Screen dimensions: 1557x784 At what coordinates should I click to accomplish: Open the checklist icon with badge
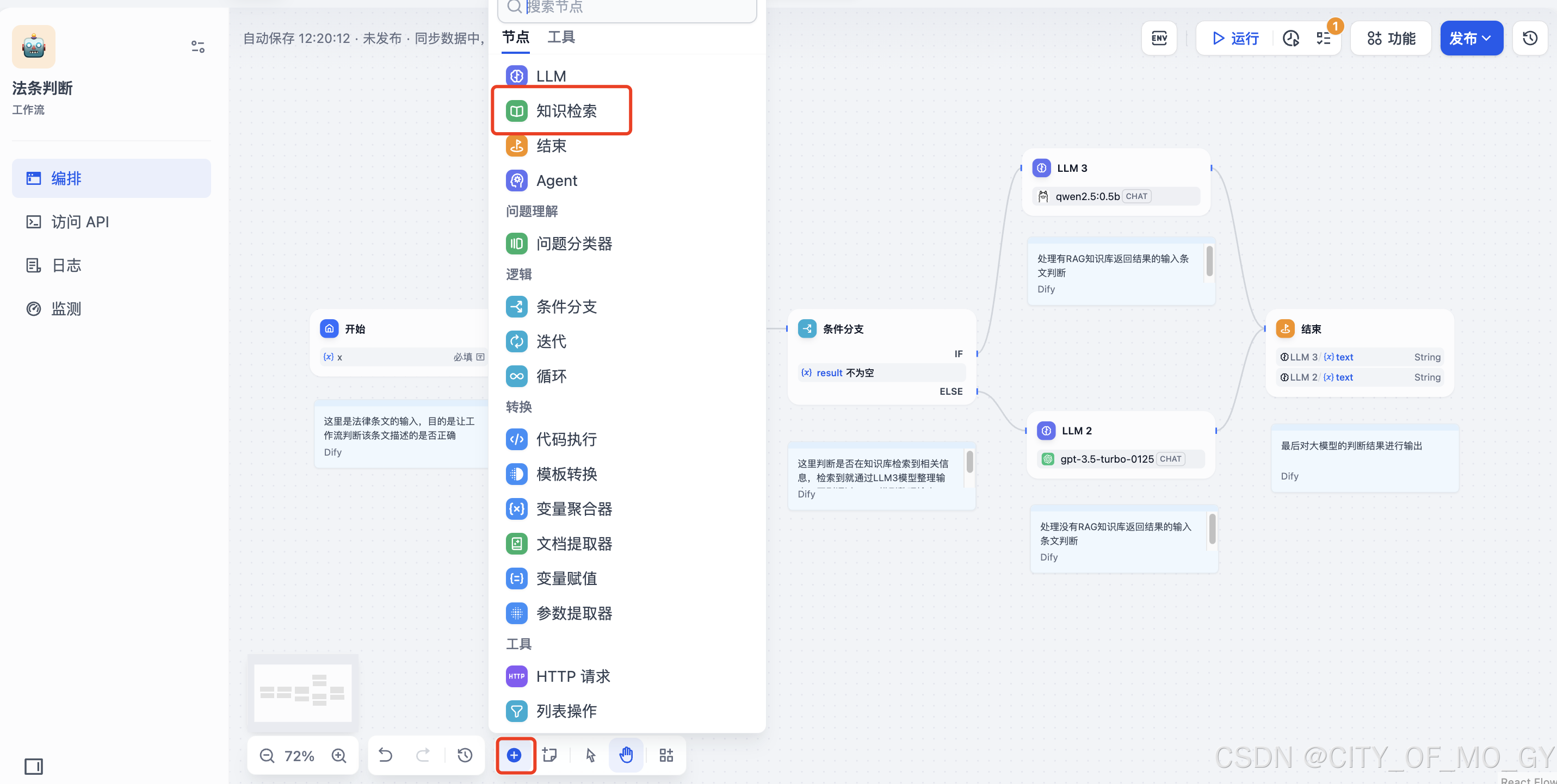[x=1324, y=39]
